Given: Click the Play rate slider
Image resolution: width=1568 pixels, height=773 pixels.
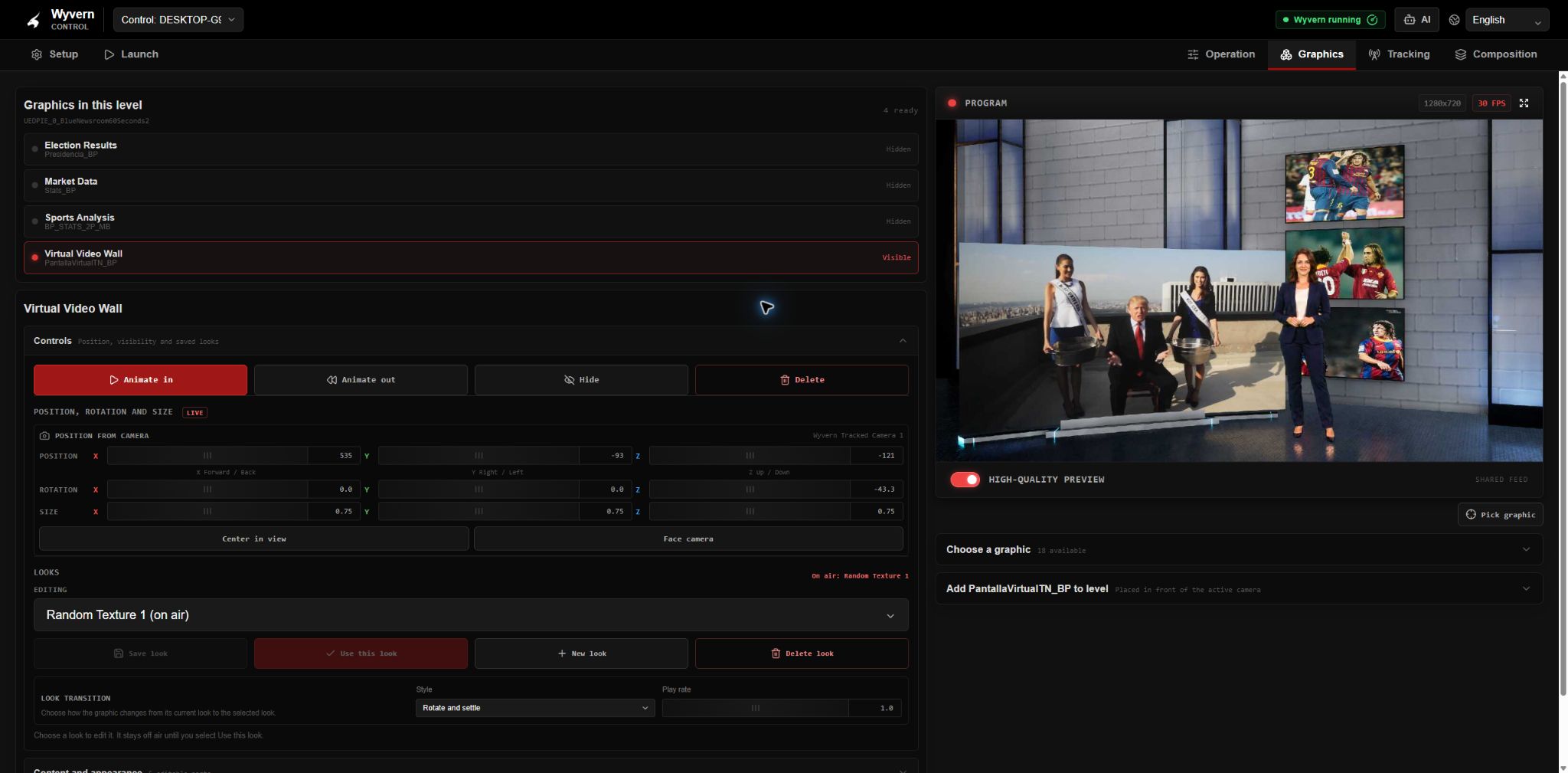Looking at the screenshot, I should tap(755, 708).
